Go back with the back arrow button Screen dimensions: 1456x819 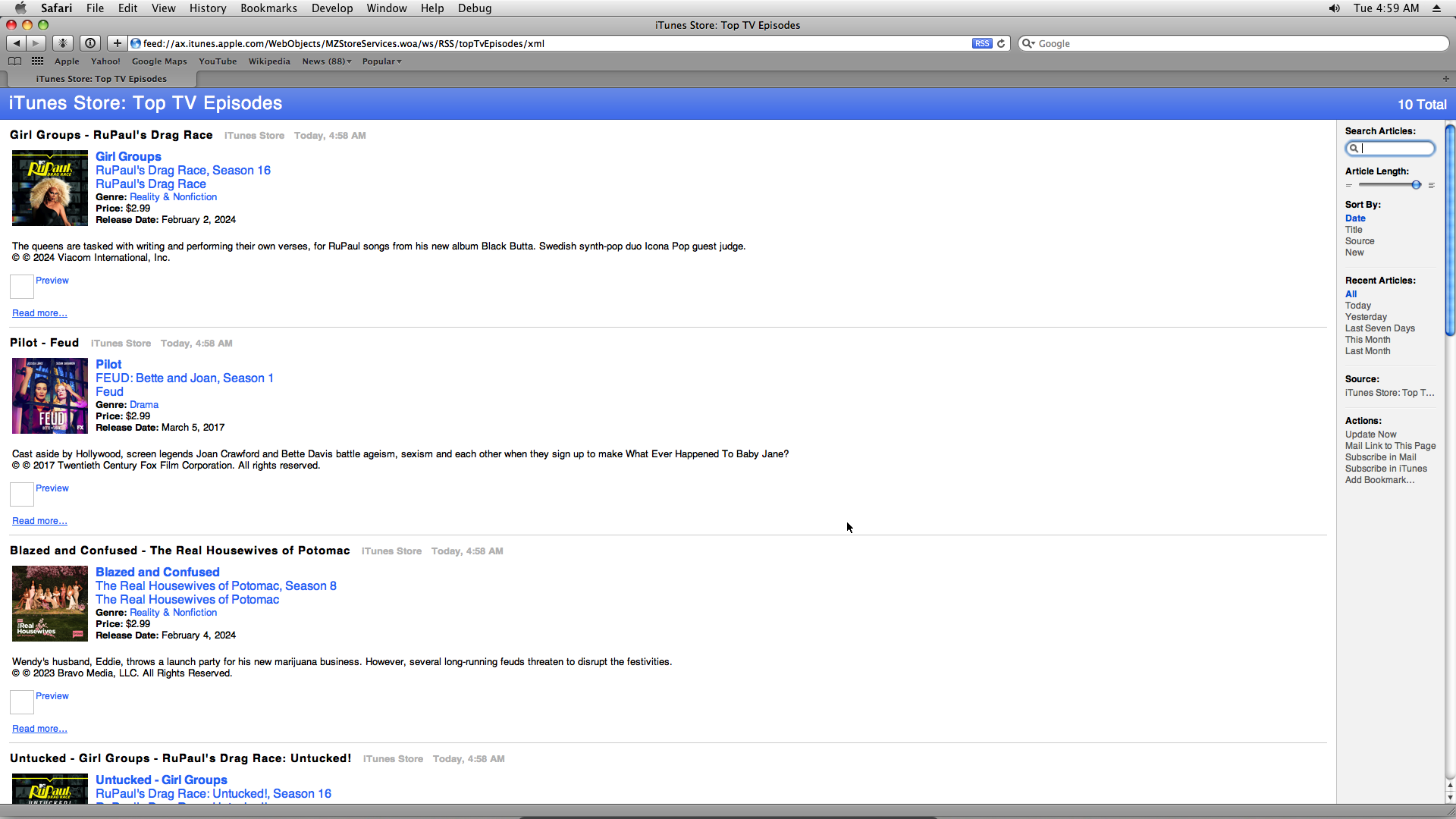pyautogui.click(x=17, y=43)
